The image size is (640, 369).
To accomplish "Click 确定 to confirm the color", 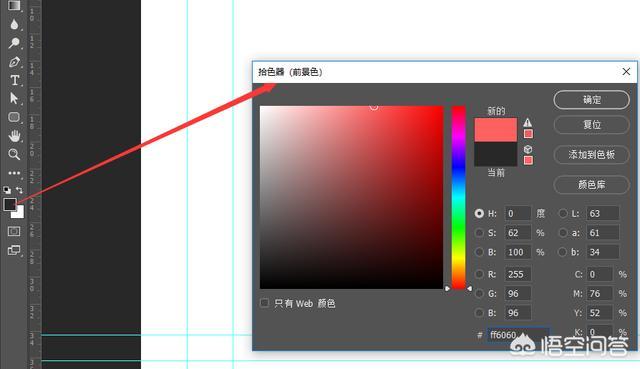I will 591,100.
